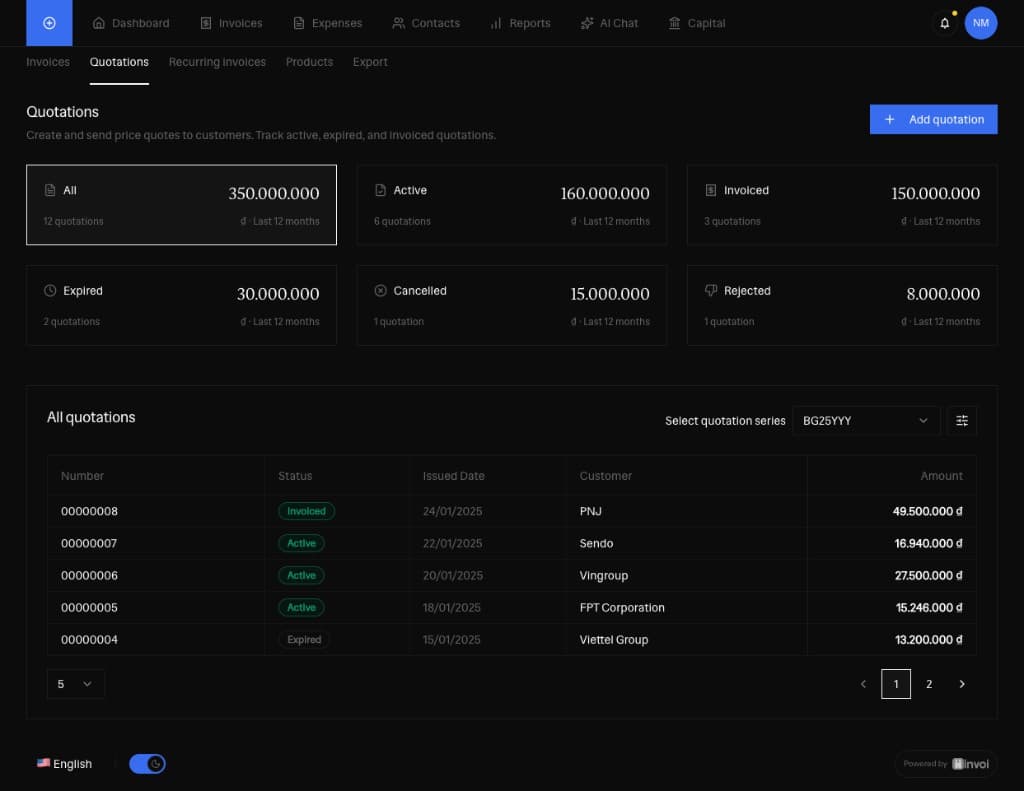
Task: Click the Expired badge for Viettel Group
Action: [304, 639]
